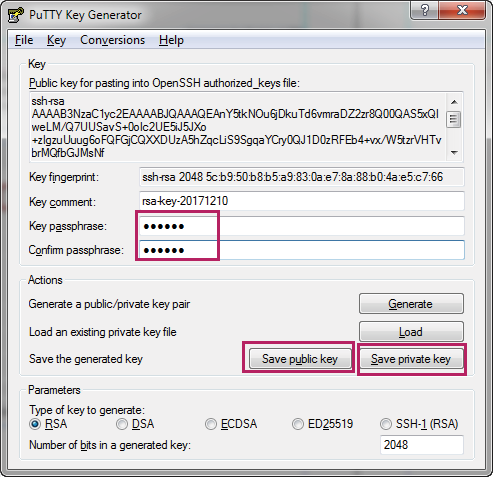Expand the Conversions menu
Viewport: 493px width, 477px height.
click(x=113, y=40)
